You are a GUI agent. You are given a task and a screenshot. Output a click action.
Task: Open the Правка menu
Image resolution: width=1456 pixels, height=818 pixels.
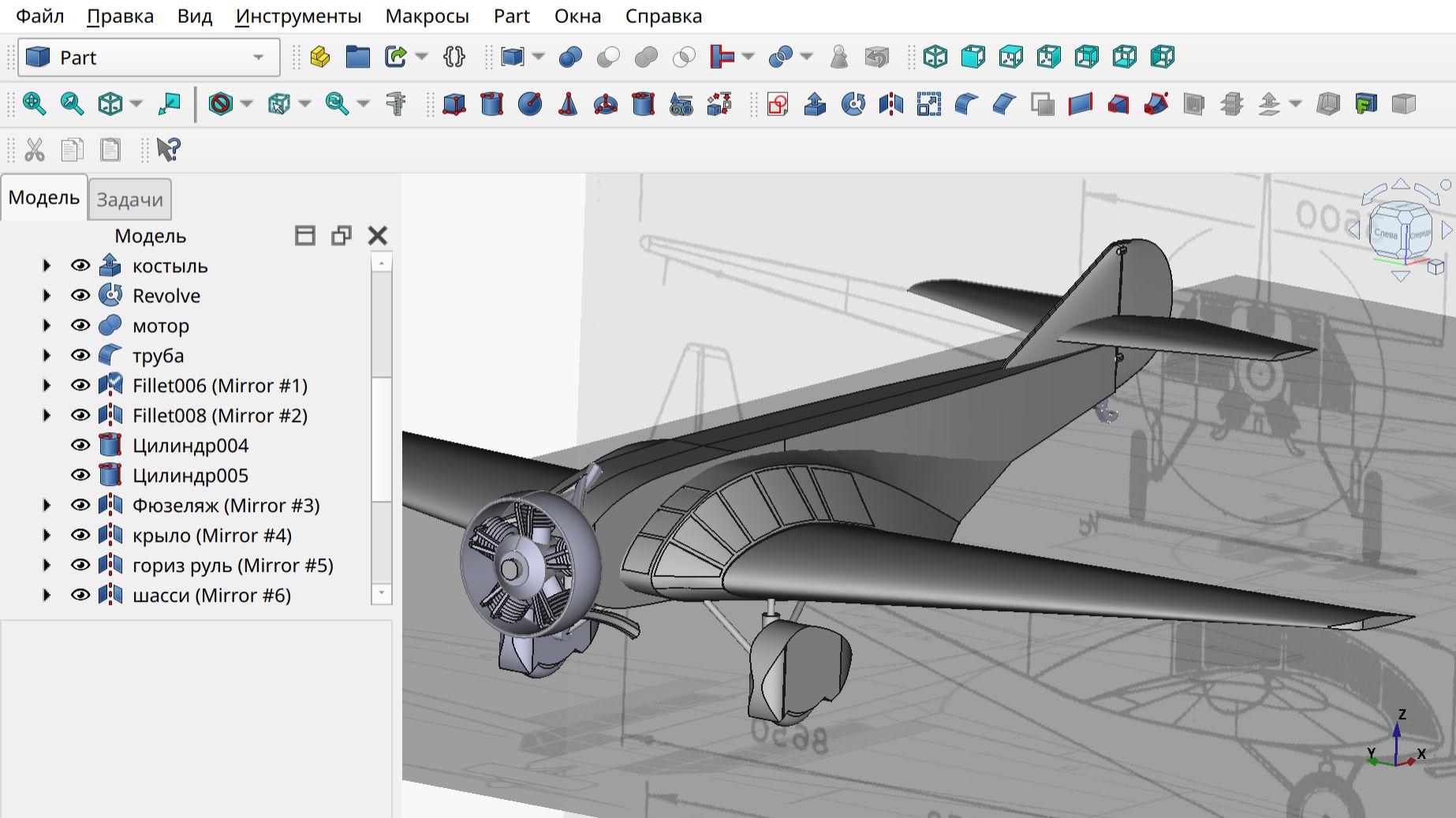click(x=120, y=17)
